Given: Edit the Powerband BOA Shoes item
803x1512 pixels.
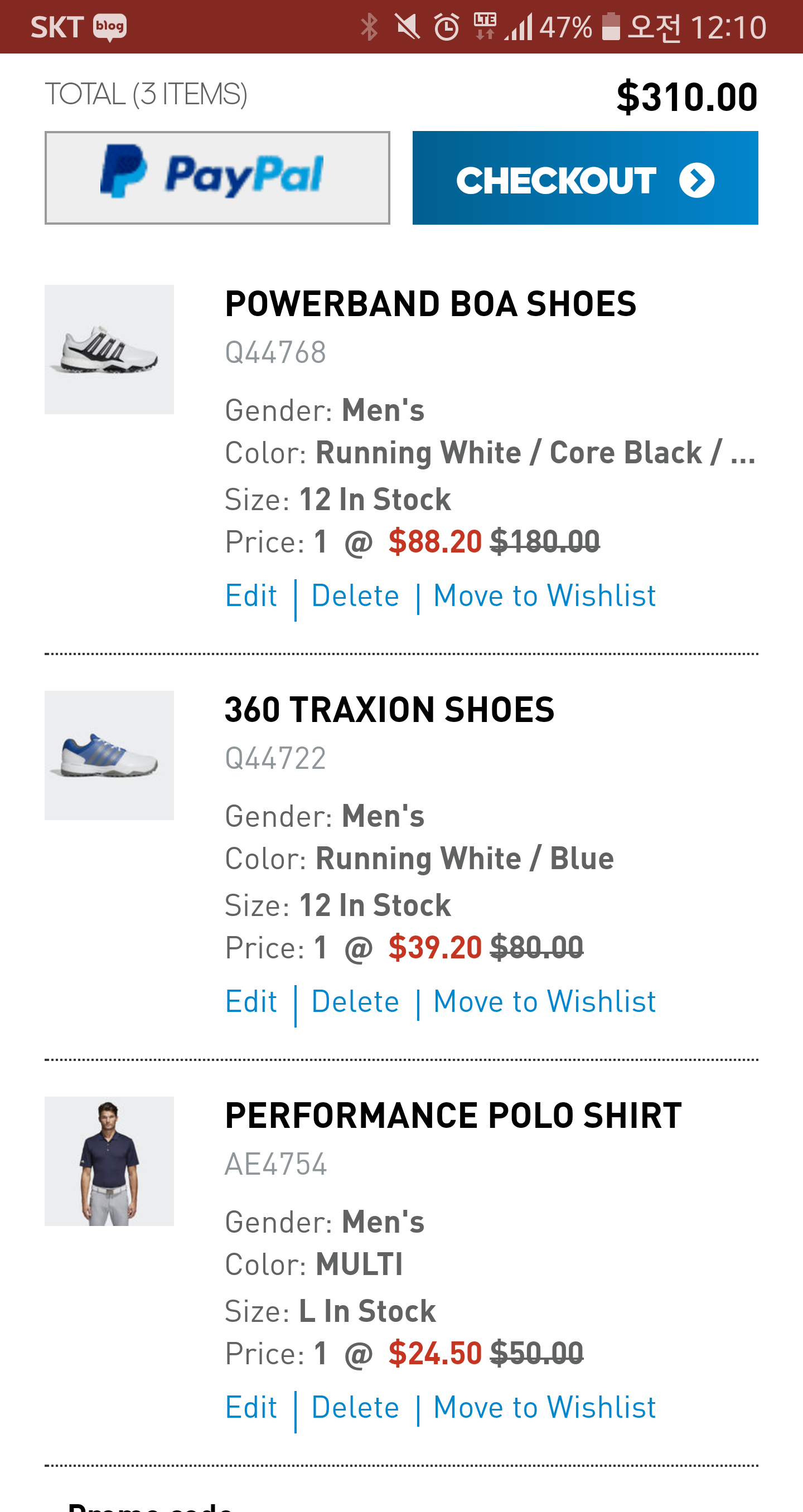Looking at the screenshot, I should pyautogui.click(x=251, y=596).
